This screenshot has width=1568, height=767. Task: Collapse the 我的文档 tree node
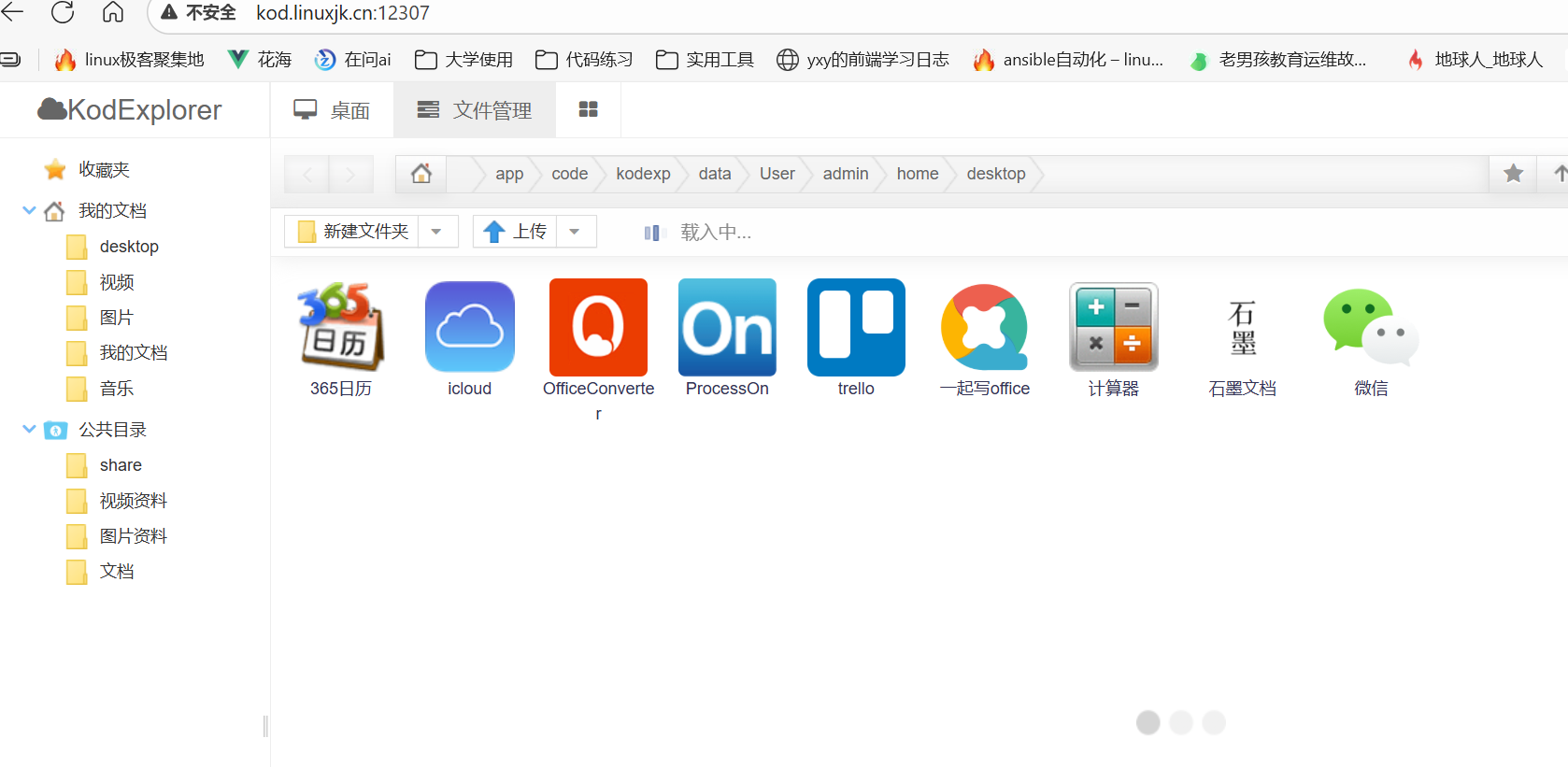[29, 210]
